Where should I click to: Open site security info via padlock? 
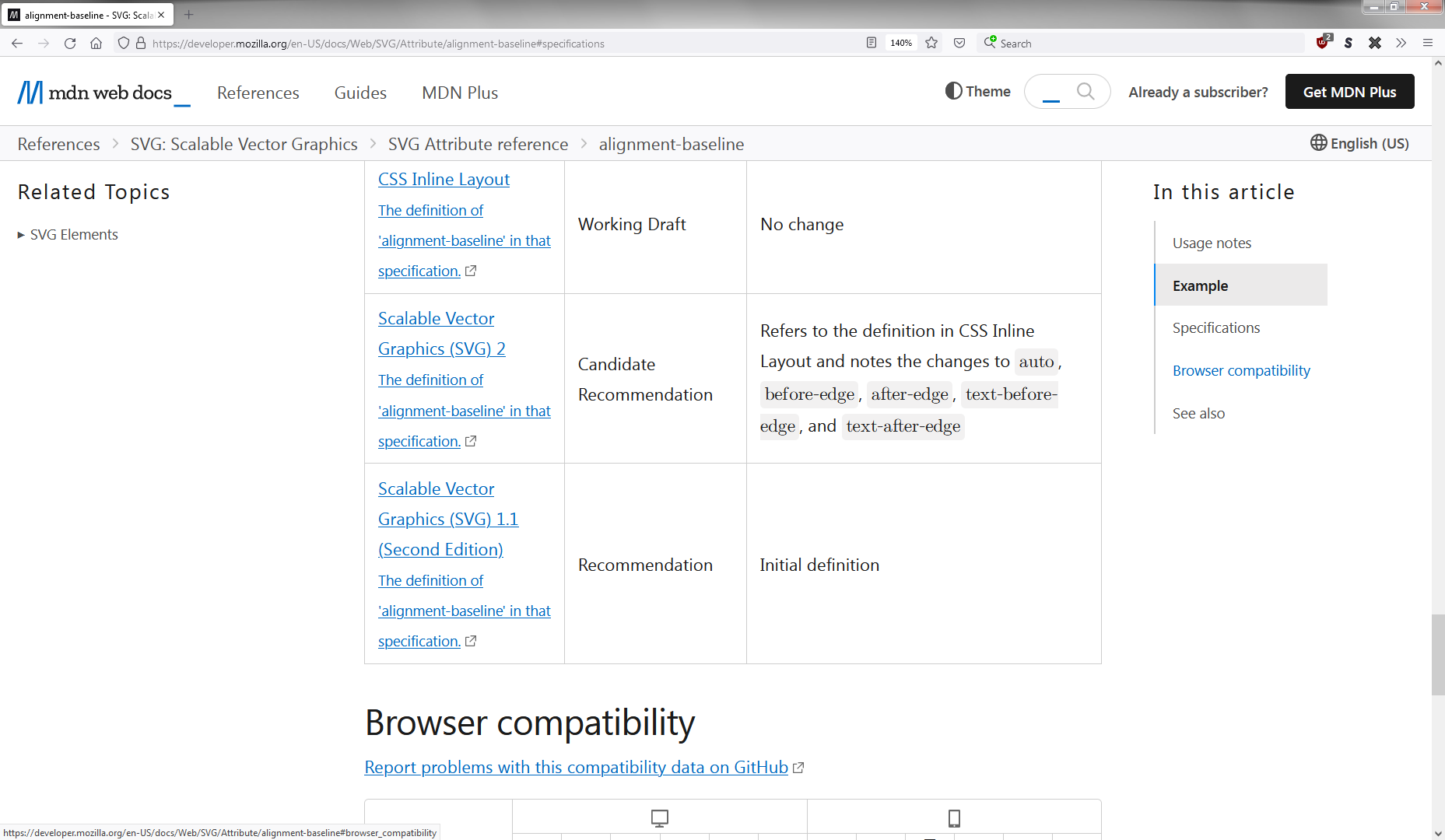pos(140,43)
